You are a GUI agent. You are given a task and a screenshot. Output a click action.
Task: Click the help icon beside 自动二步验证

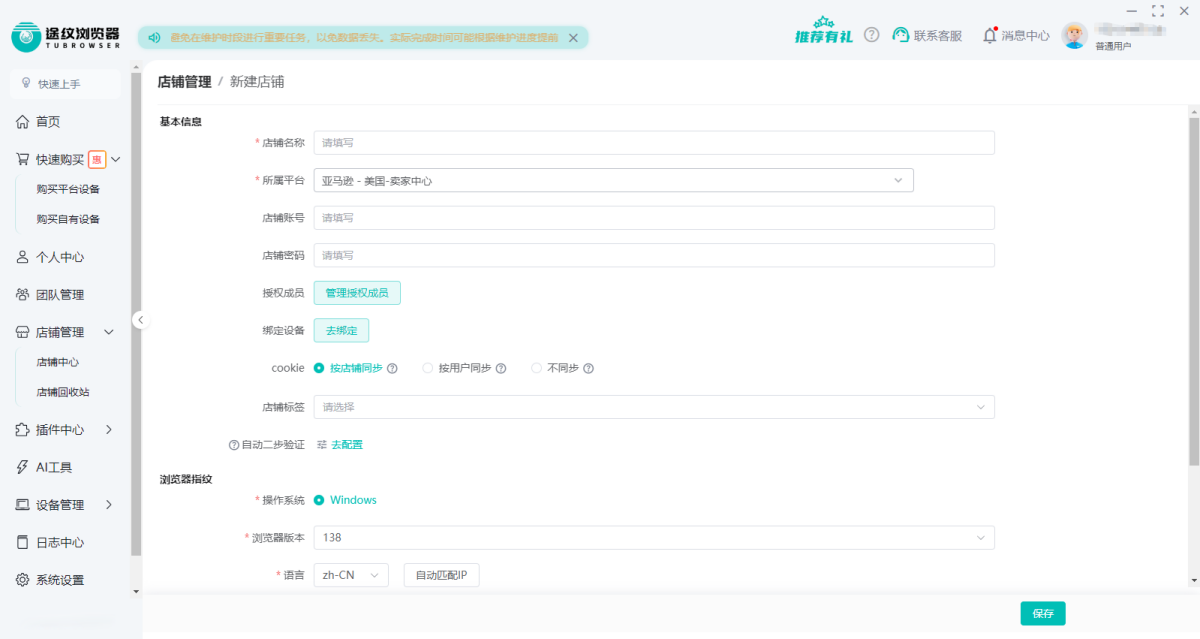click(234, 445)
